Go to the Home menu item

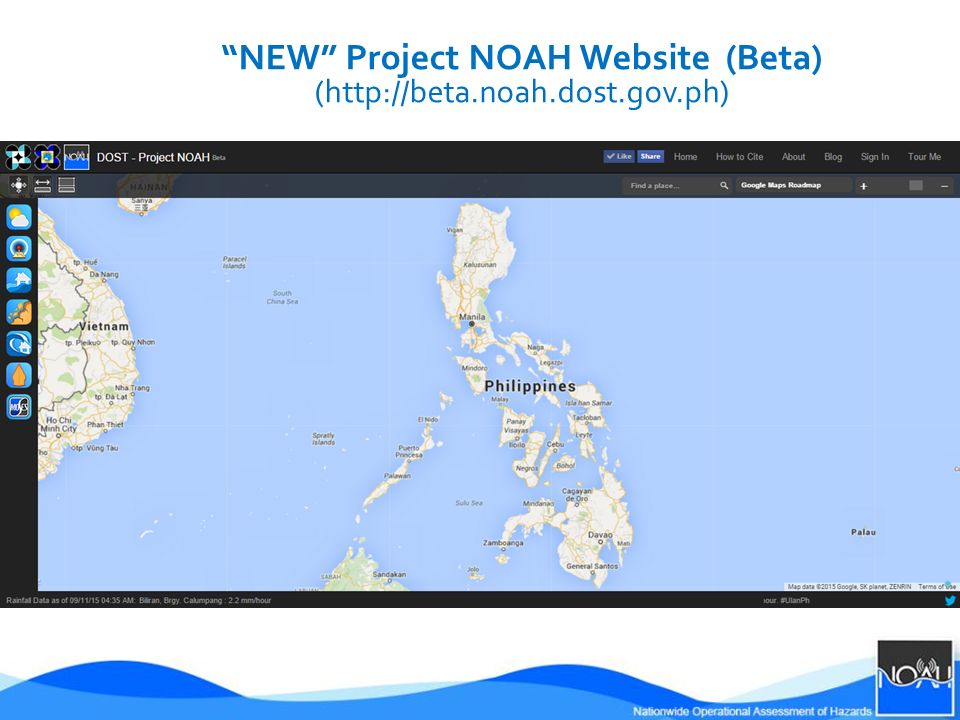(x=685, y=157)
